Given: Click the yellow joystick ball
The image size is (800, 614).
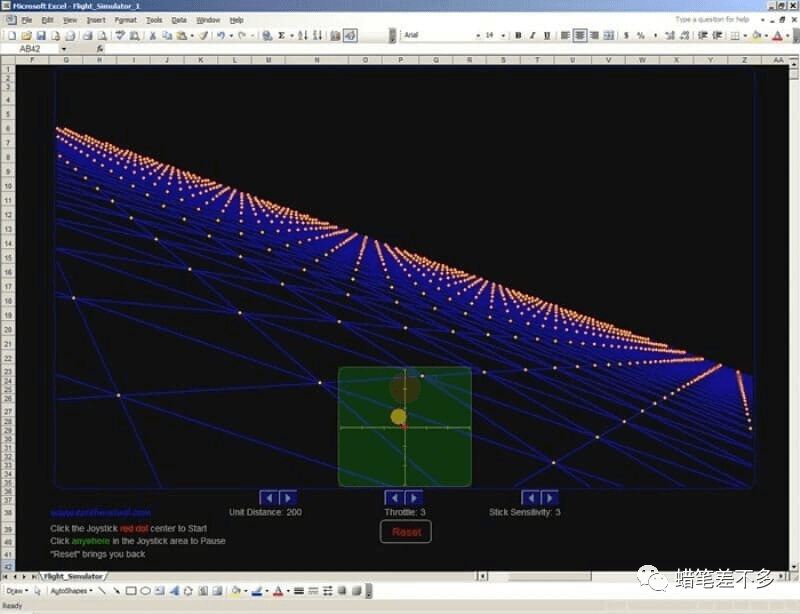Looking at the screenshot, I should pyautogui.click(x=398, y=416).
